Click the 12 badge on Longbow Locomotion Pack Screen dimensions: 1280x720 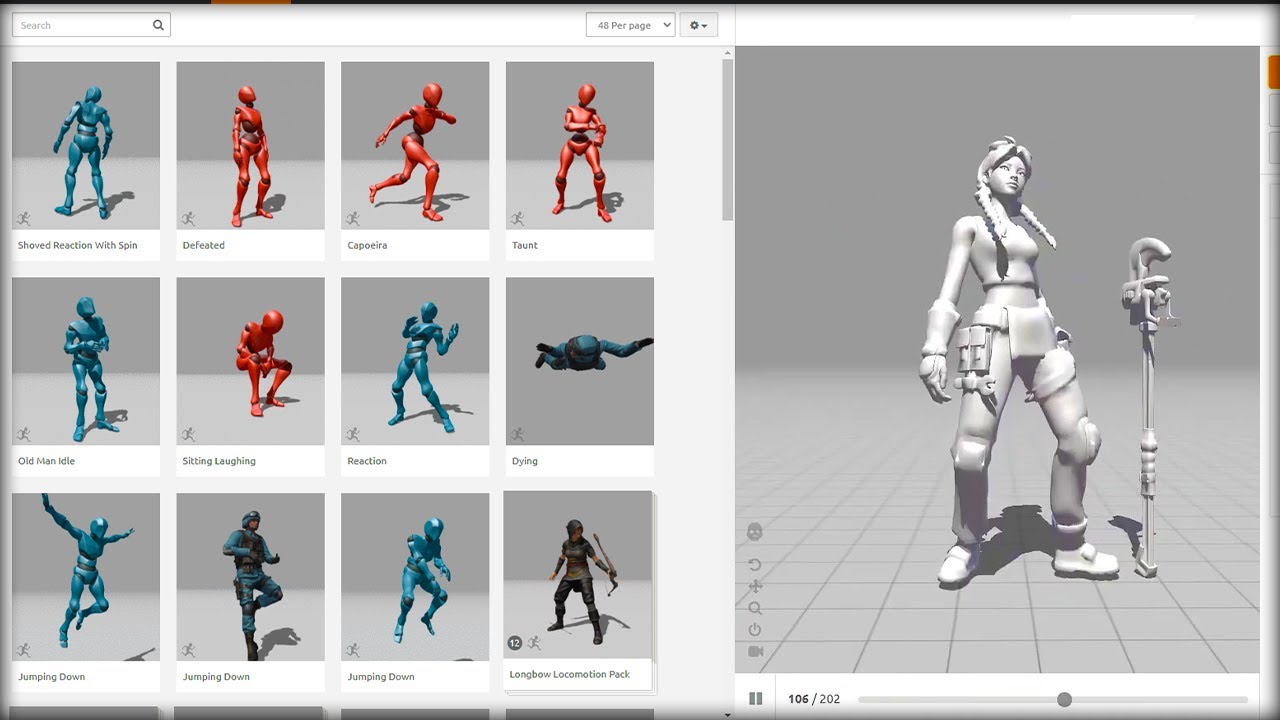pos(515,643)
